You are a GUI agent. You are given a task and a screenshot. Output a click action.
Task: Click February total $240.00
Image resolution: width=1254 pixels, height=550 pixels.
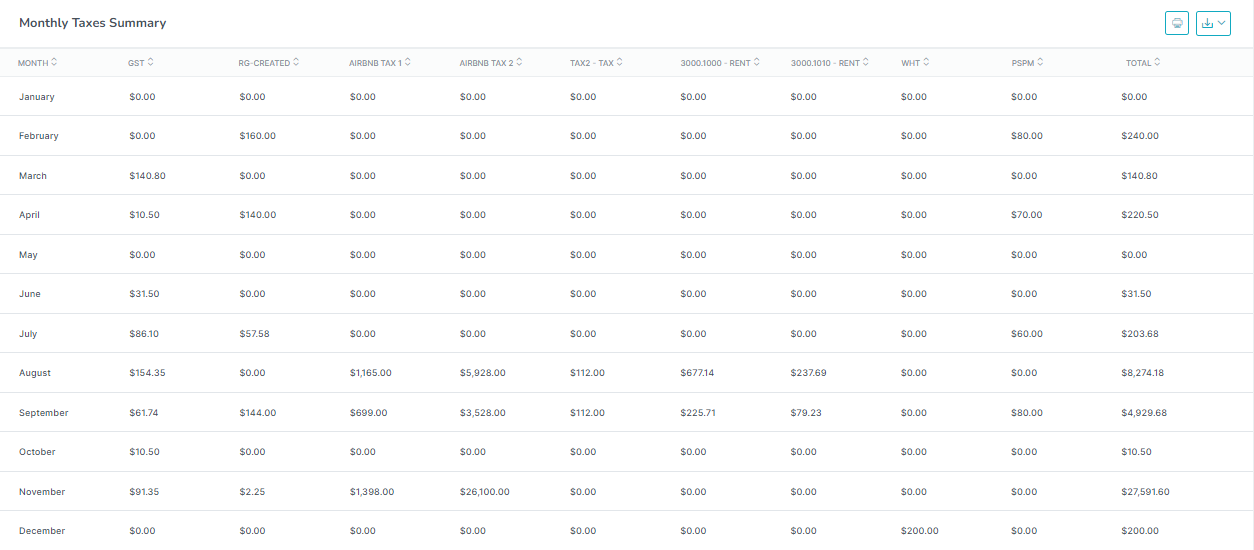pos(1140,136)
